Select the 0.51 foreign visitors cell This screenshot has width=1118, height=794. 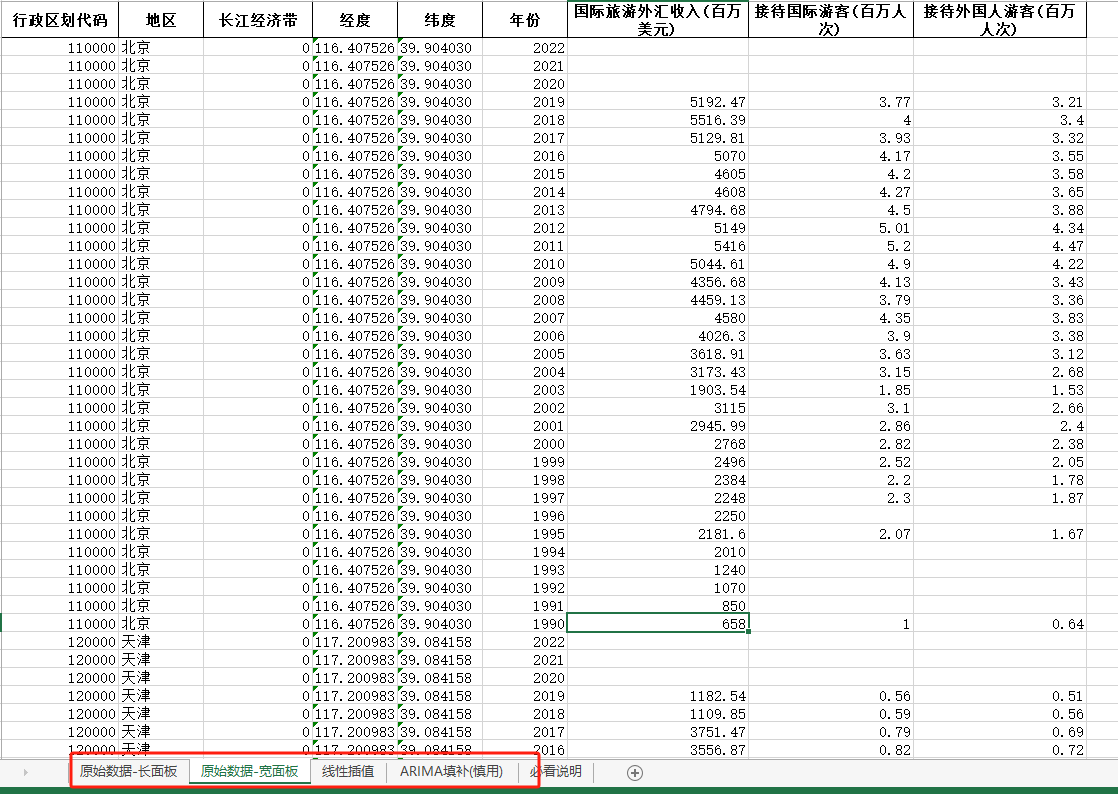pyautogui.click(x=1000, y=696)
